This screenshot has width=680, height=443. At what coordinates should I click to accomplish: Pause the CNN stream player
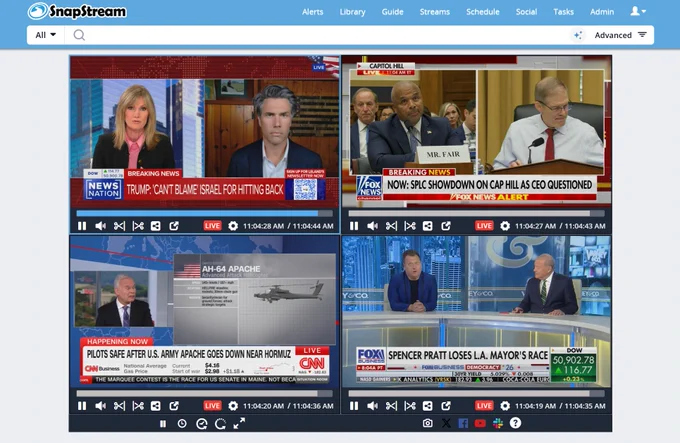tap(82, 406)
